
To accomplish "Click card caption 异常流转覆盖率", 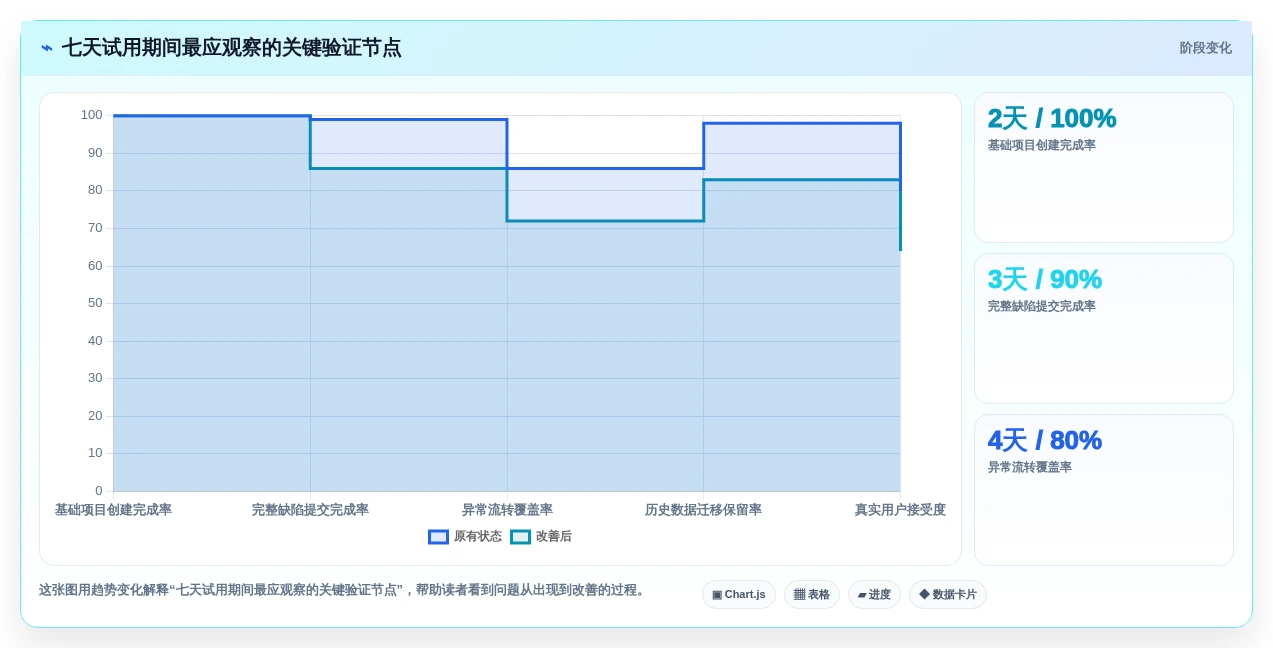I will pos(1029,468).
